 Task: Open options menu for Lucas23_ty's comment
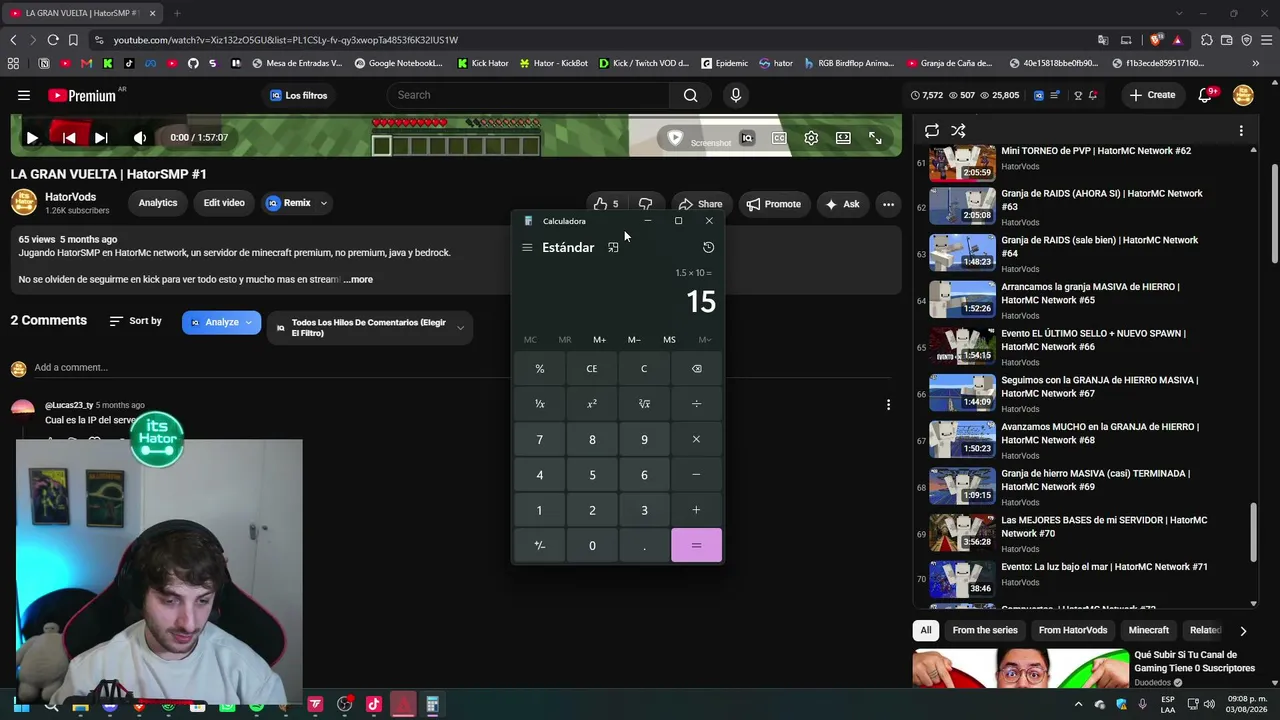point(888,405)
